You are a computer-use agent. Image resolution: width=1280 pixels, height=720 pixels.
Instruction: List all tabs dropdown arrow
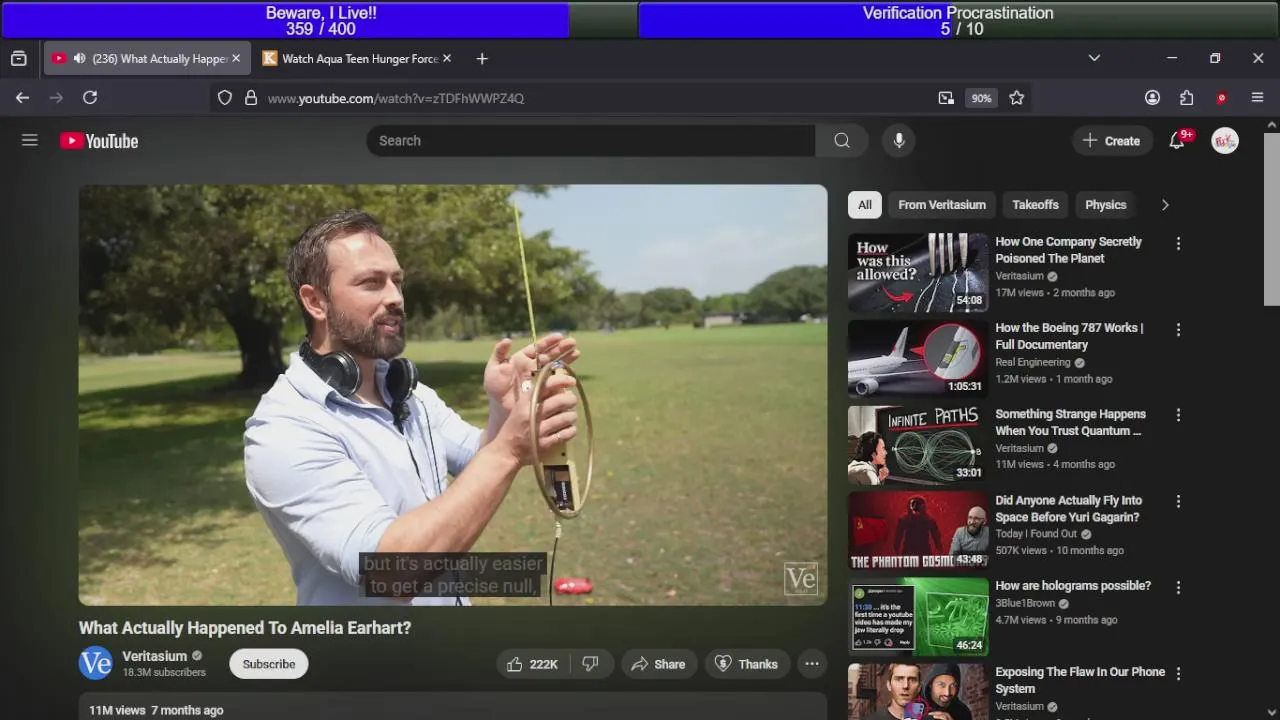tap(1094, 59)
